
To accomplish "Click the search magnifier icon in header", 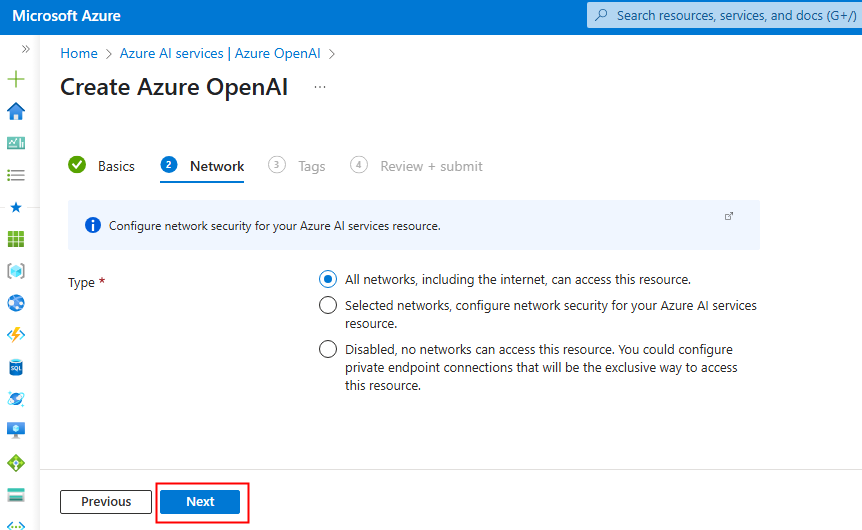I will coord(601,15).
